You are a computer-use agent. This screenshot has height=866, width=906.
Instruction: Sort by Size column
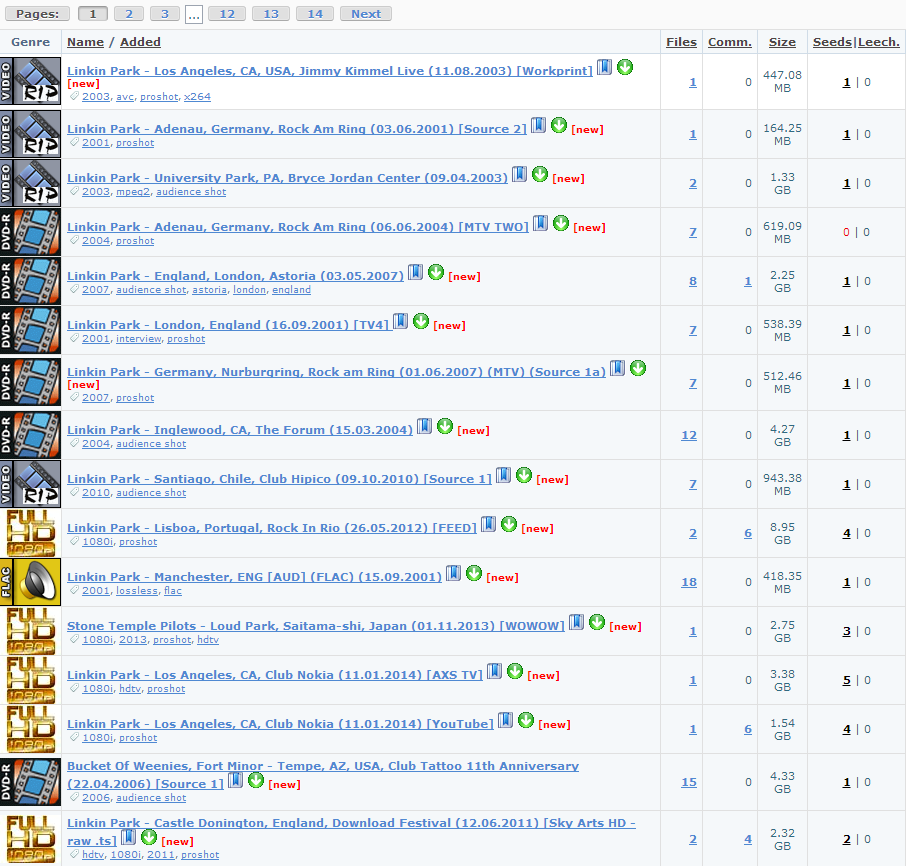(x=782, y=42)
